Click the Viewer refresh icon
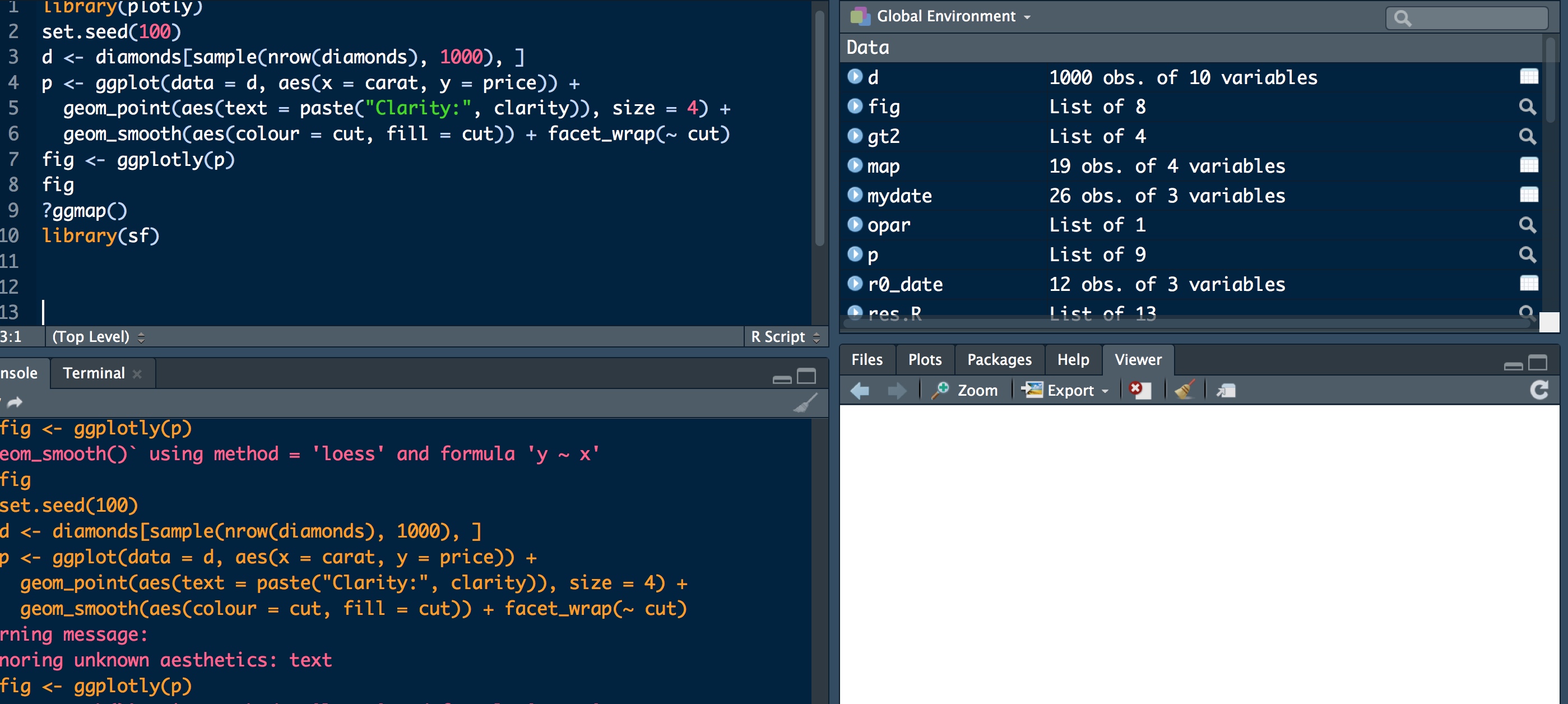 1539,390
